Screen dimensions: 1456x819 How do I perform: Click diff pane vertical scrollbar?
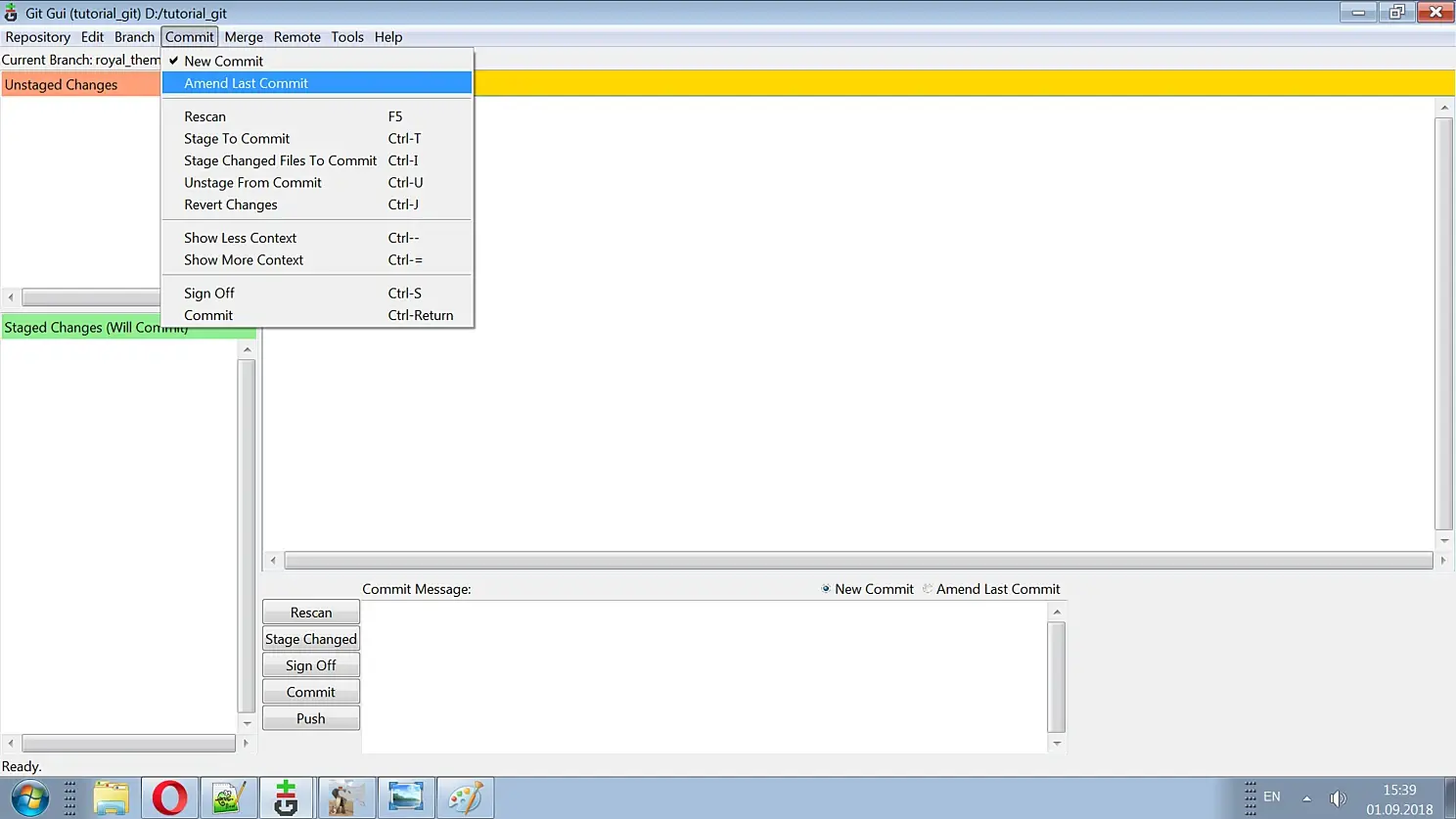point(1444,323)
